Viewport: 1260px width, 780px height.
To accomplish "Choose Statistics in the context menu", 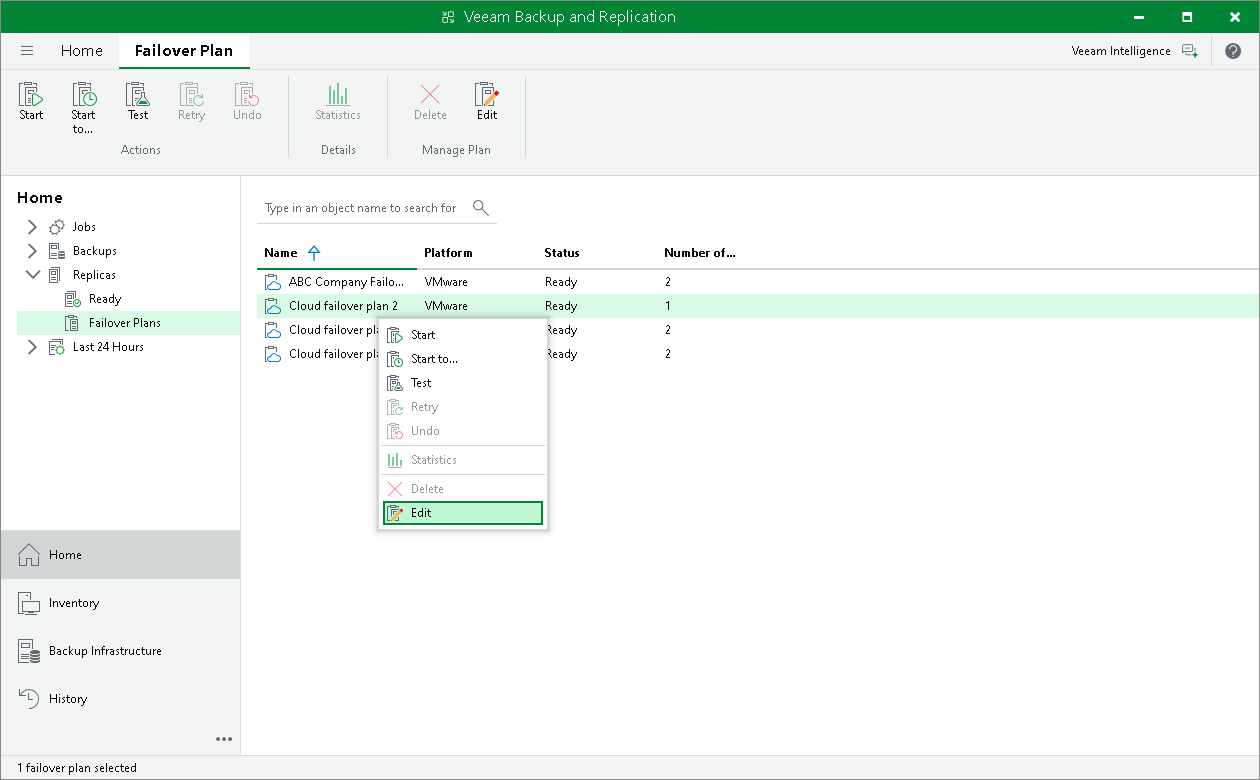I will [x=463, y=460].
